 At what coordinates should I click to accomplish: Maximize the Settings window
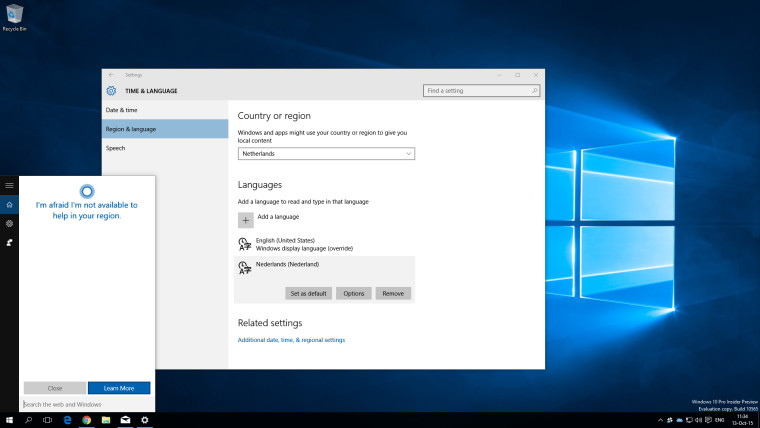click(x=518, y=75)
